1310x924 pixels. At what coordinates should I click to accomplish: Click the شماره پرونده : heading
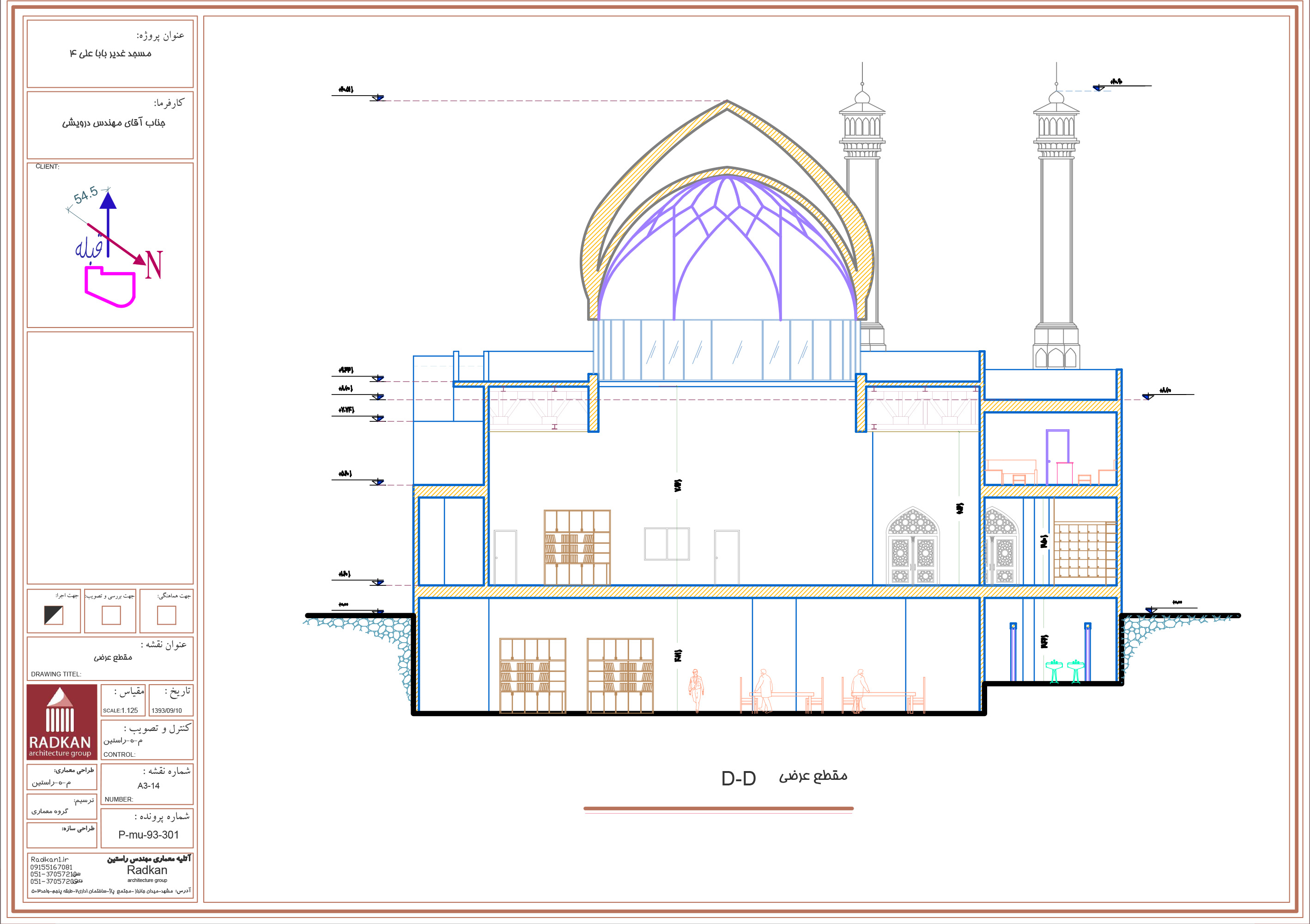(x=162, y=817)
